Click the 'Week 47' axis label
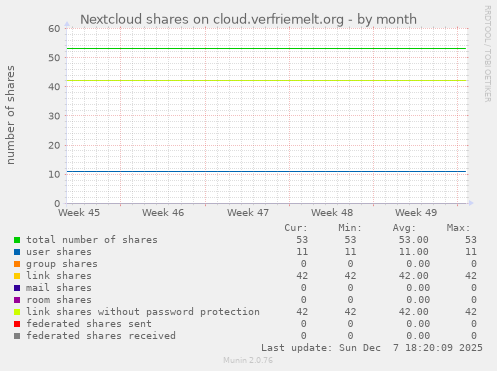The width and height of the screenshot is (497, 371). coord(248,212)
